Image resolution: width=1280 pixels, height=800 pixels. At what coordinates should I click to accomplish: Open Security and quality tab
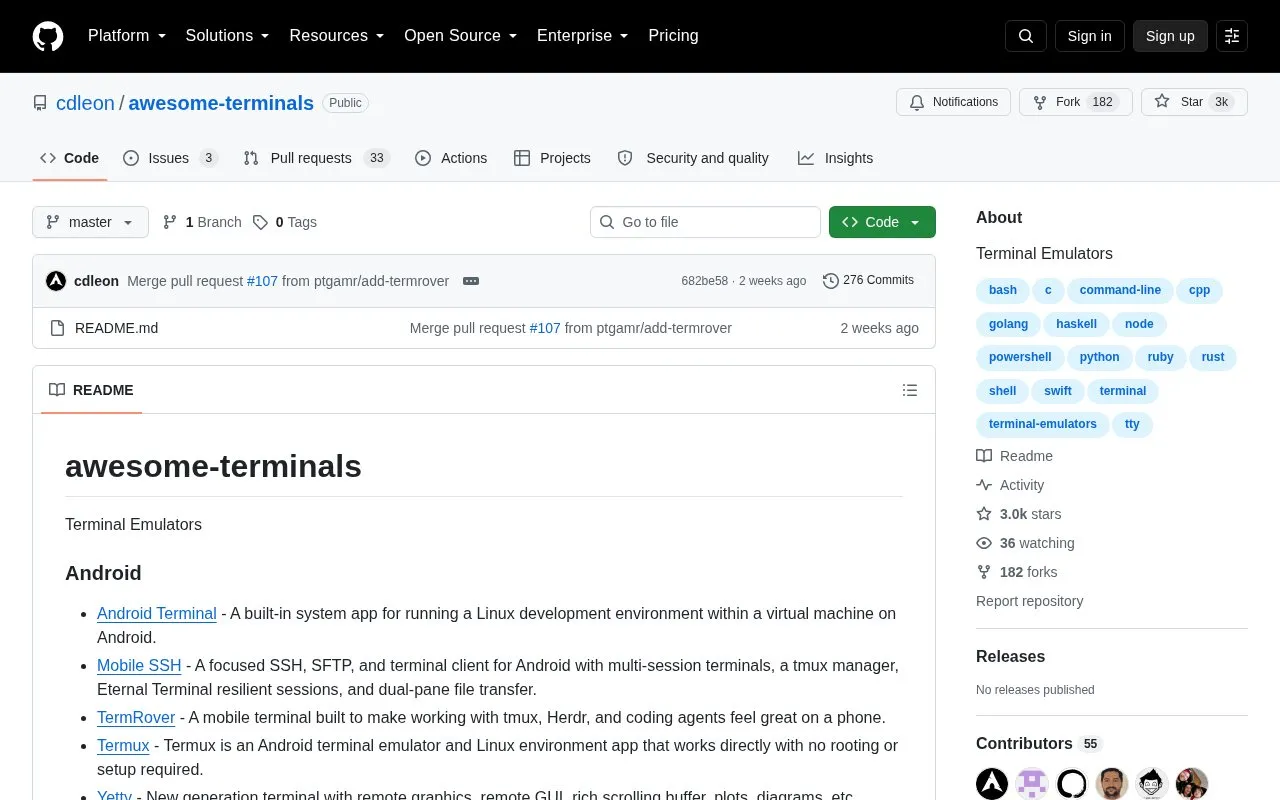(693, 158)
